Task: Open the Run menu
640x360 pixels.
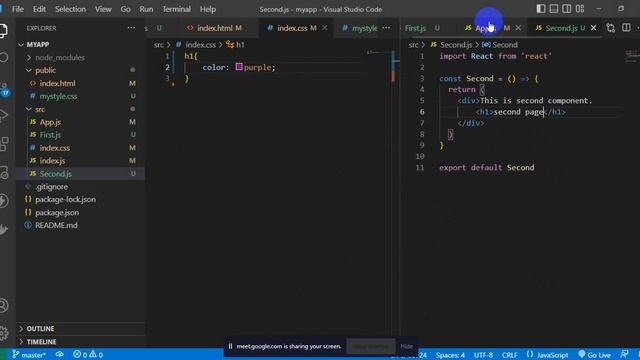Action: [x=146, y=9]
